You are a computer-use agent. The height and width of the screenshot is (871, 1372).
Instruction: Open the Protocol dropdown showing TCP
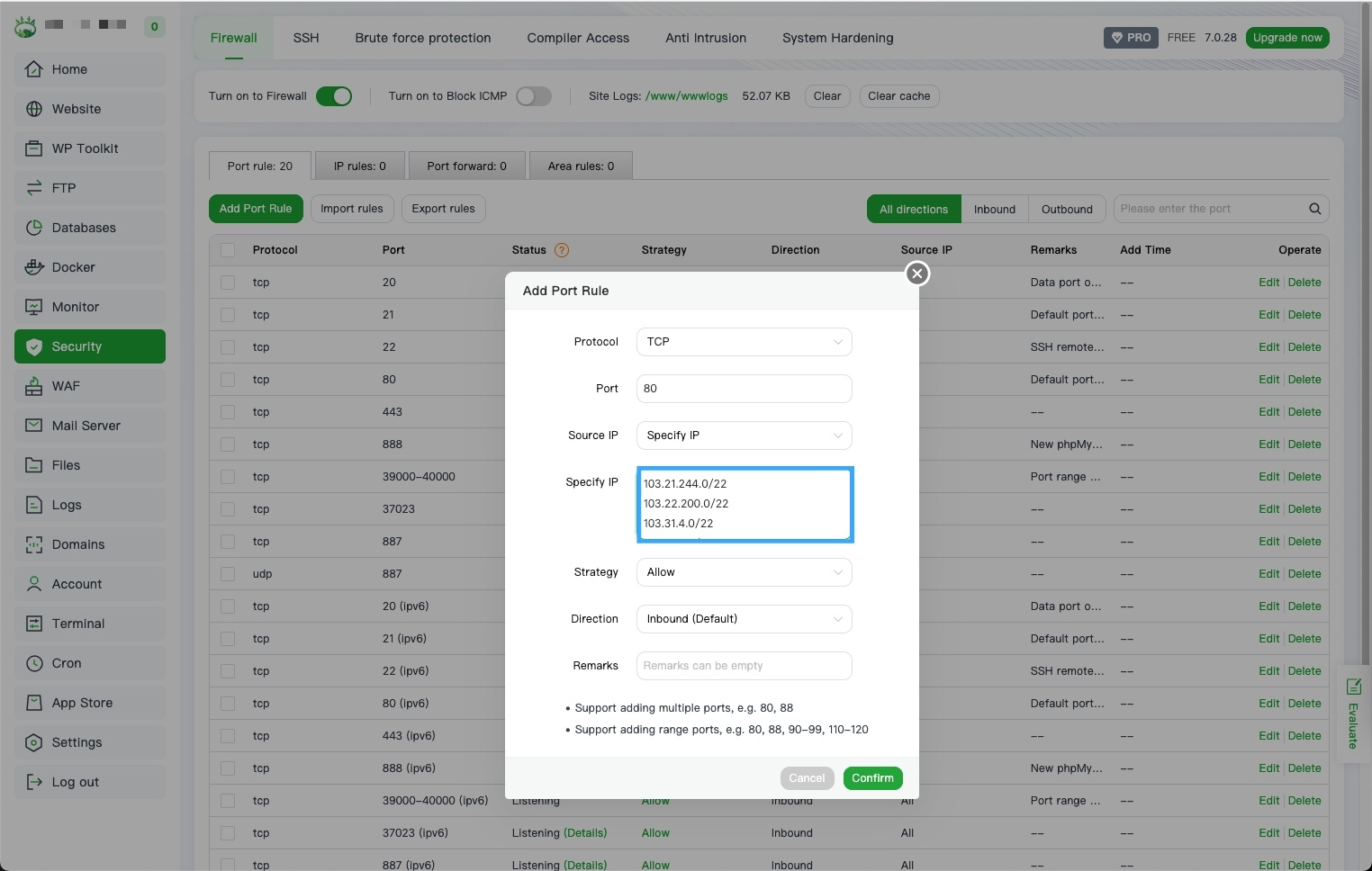[744, 342]
